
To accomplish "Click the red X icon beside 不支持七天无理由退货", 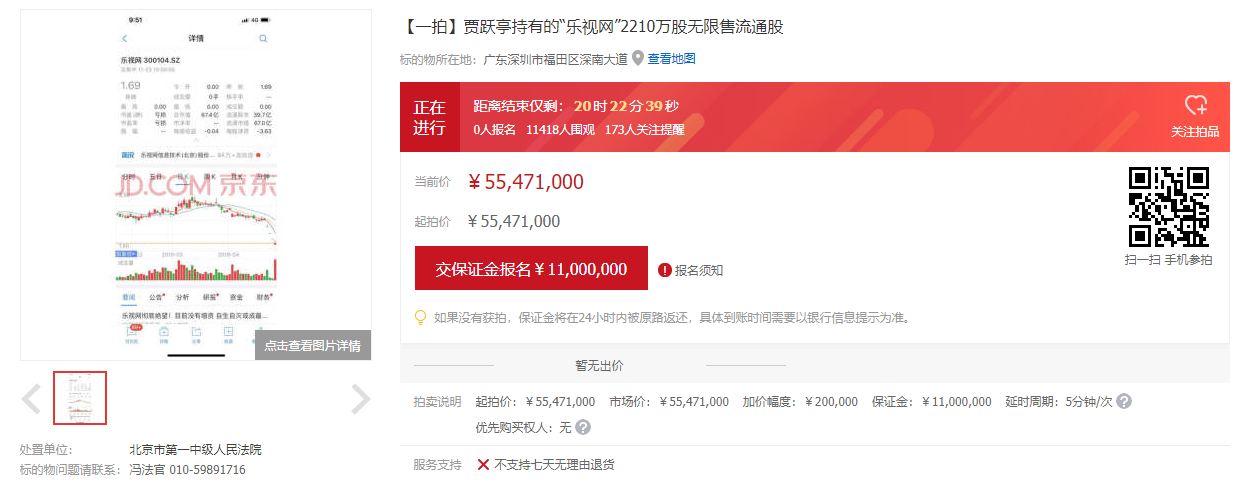I will (483, 464).
